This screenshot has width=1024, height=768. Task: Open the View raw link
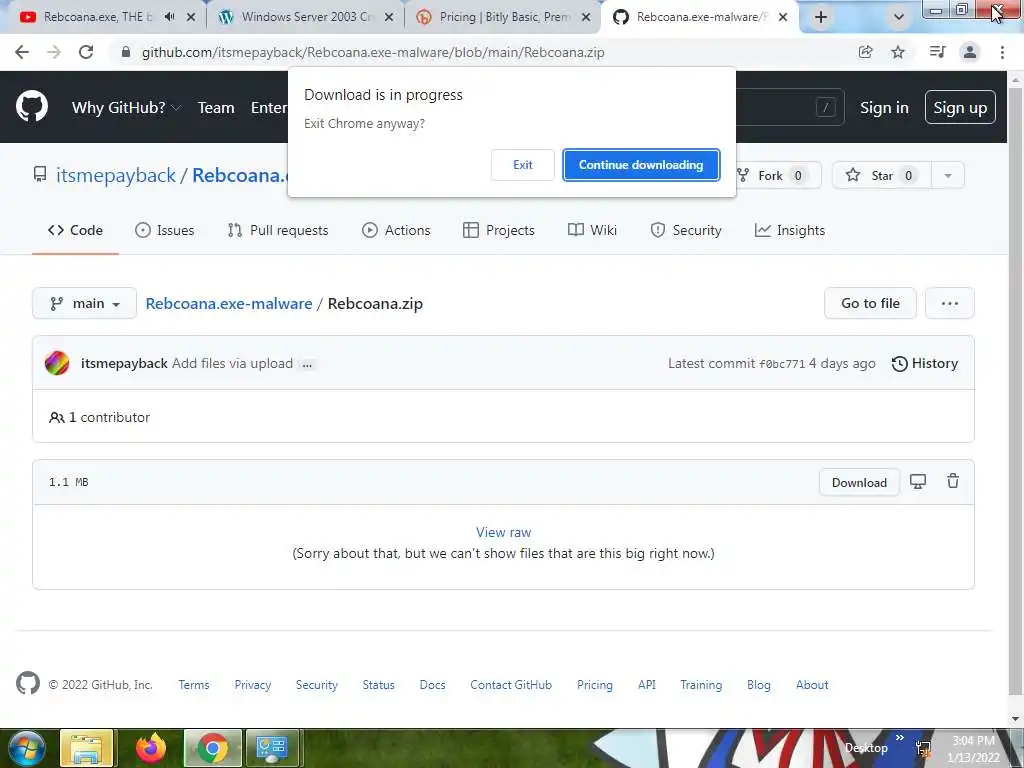pos(504,532)
